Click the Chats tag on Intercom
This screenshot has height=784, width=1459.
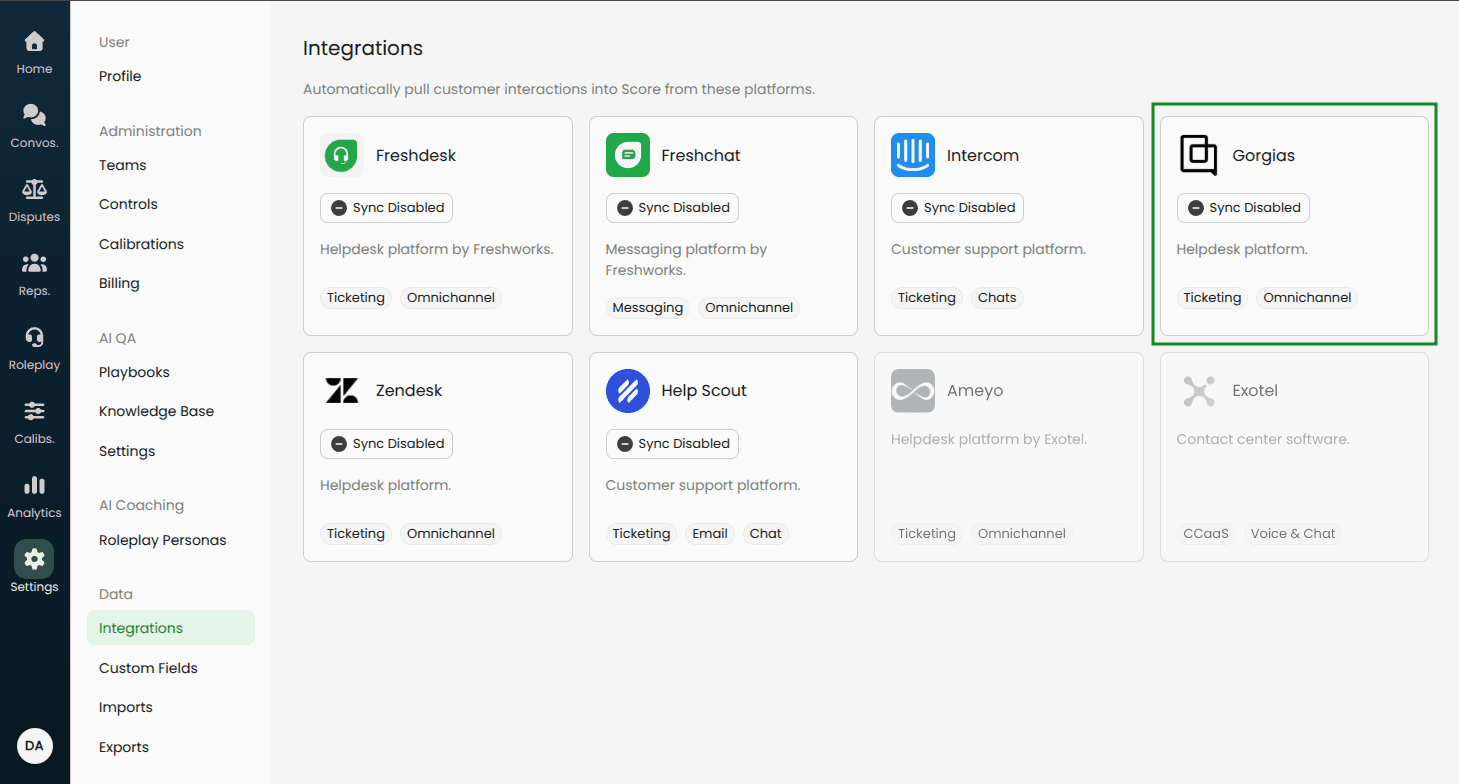[x=997, y=298]
